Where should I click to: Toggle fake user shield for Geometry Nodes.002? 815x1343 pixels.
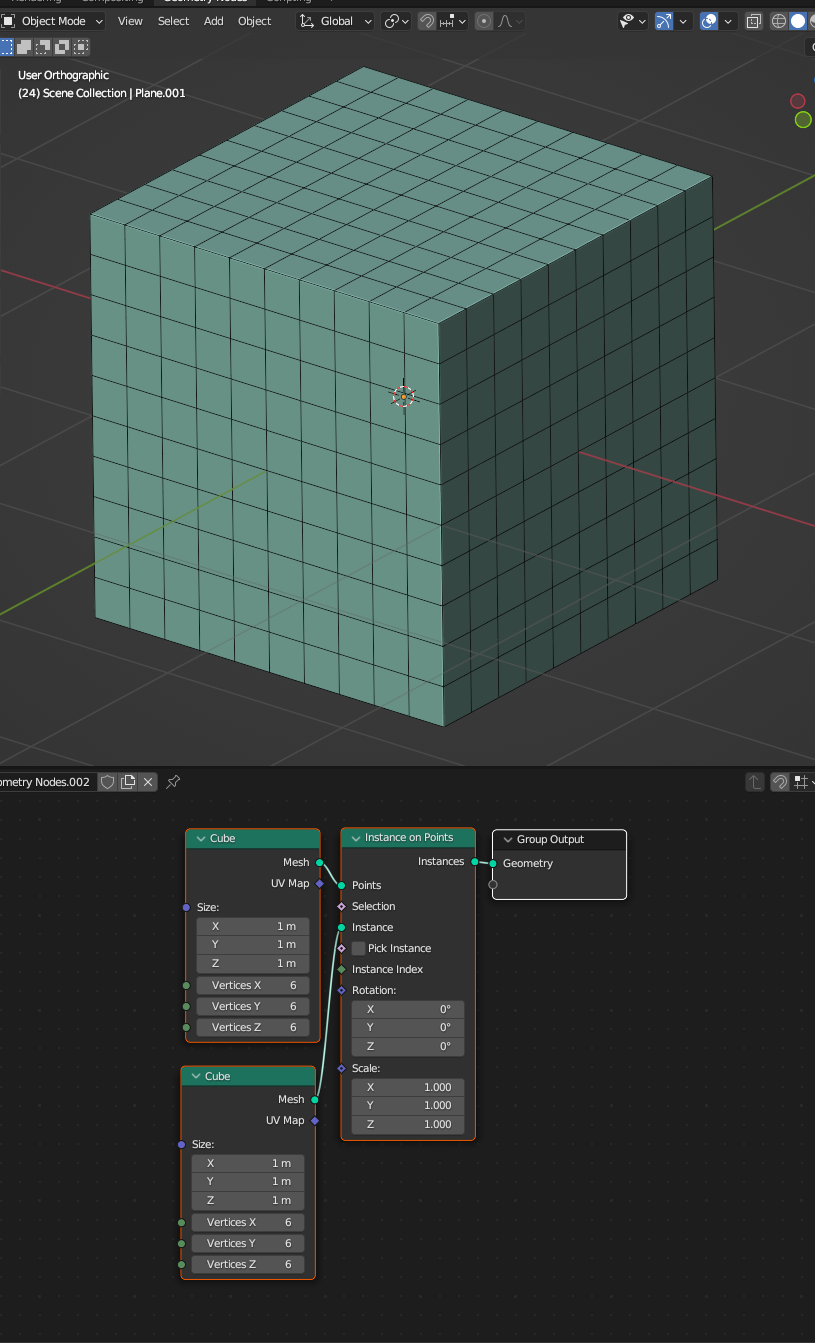(x=107, y=781)
